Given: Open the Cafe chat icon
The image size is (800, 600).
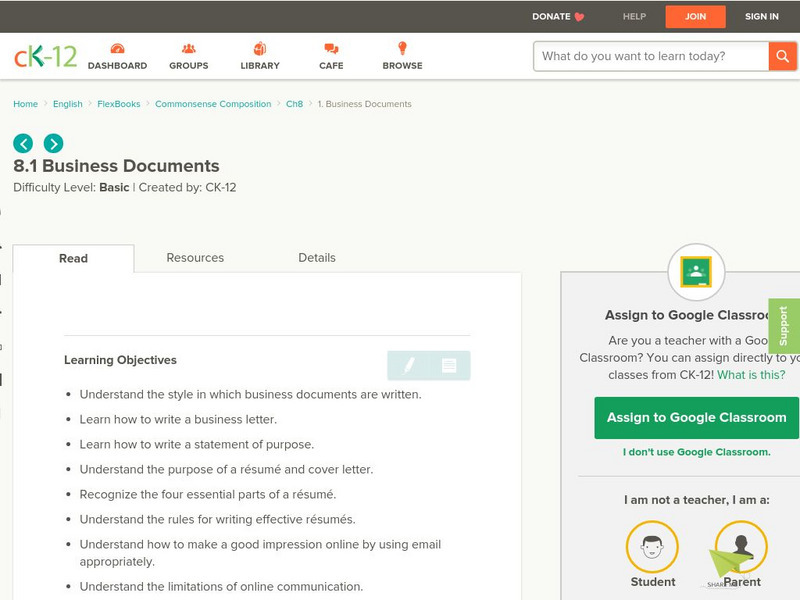Looking at the screenshot, I should (x=331, y=49).
